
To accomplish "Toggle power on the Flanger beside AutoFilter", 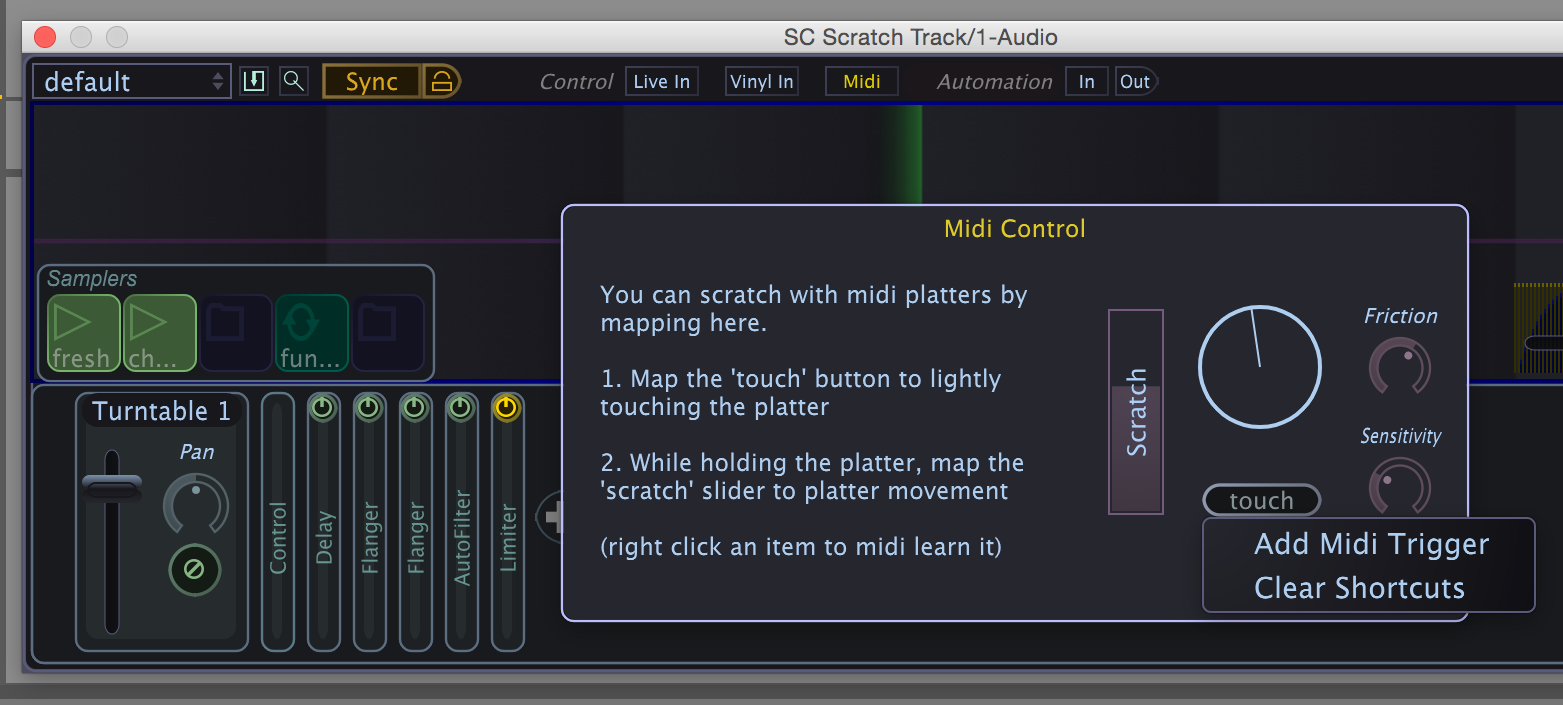I will pos(415,408).
